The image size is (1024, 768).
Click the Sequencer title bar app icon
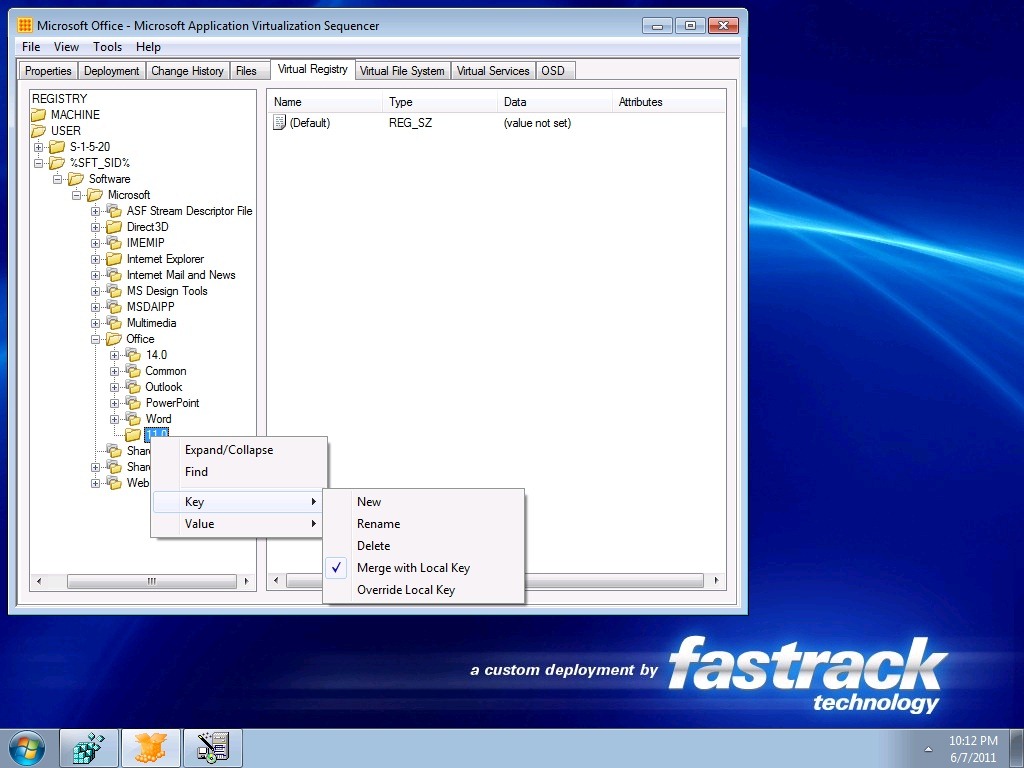(25, 25)
